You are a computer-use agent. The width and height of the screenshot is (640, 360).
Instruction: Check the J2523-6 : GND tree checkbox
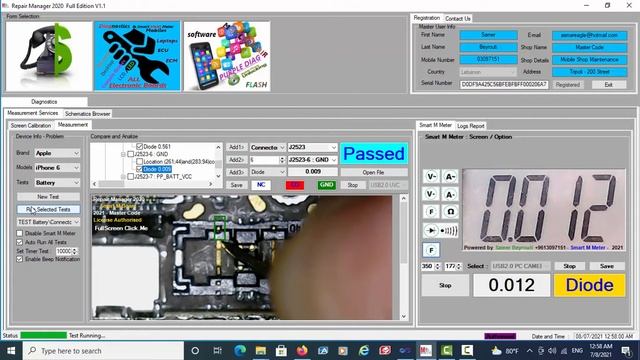131,154
